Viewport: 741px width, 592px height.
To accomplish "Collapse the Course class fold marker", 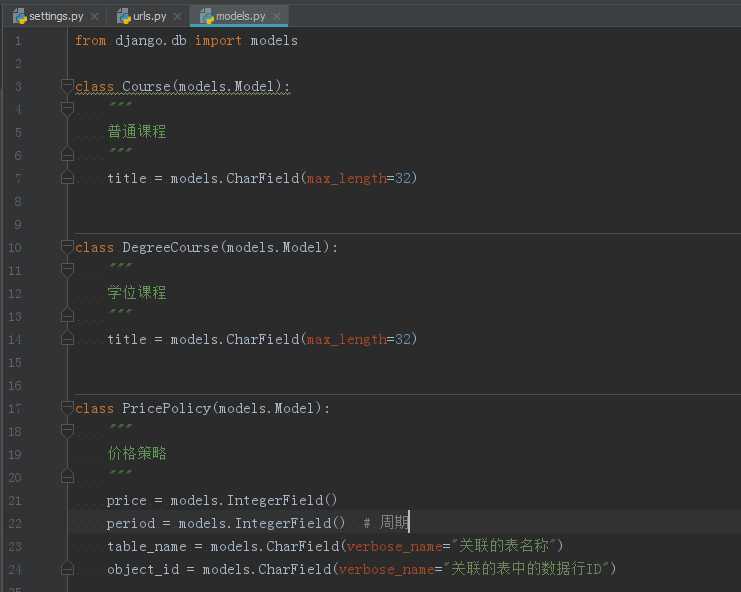I will 67,86.
